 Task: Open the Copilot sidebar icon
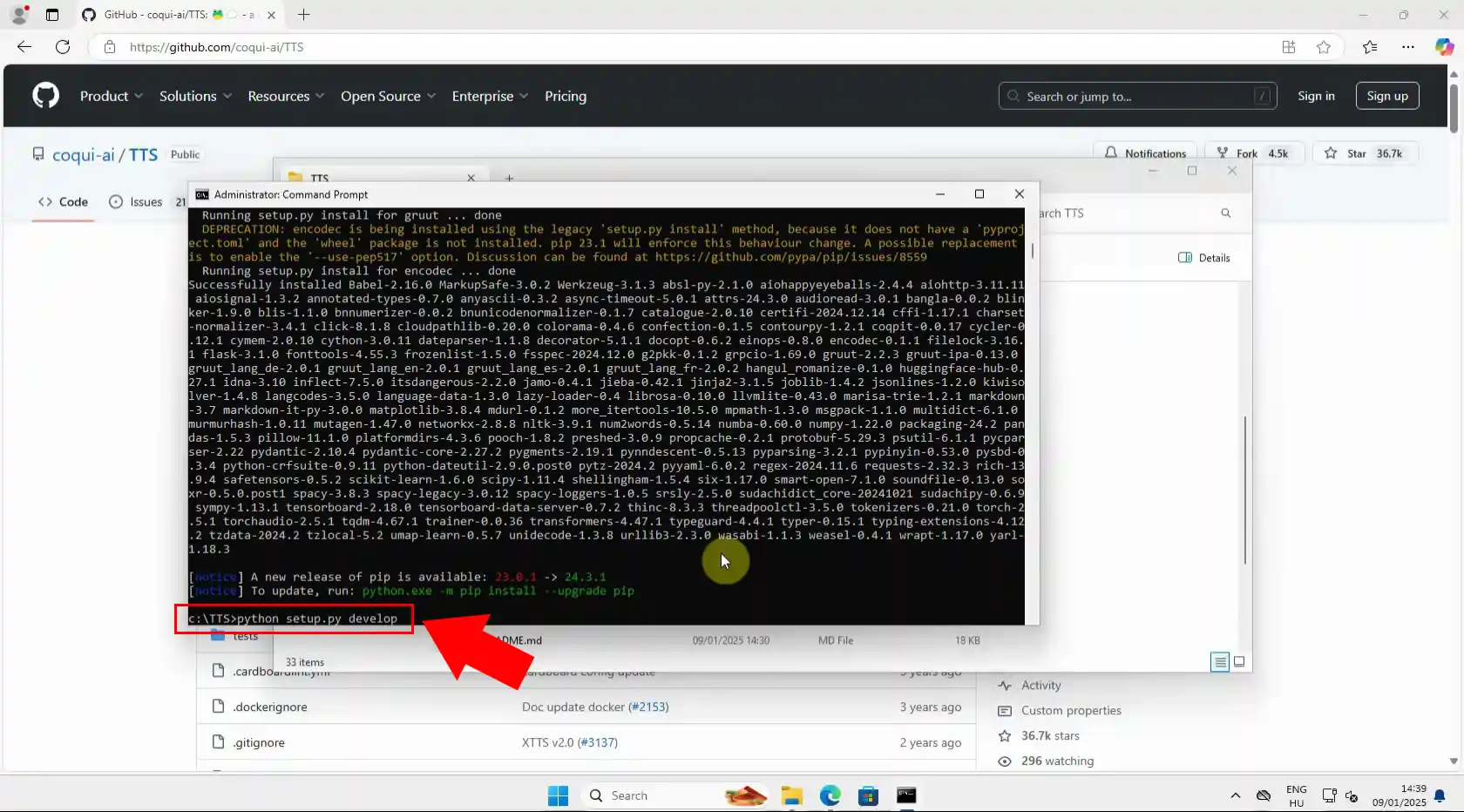click(1444, 47)
